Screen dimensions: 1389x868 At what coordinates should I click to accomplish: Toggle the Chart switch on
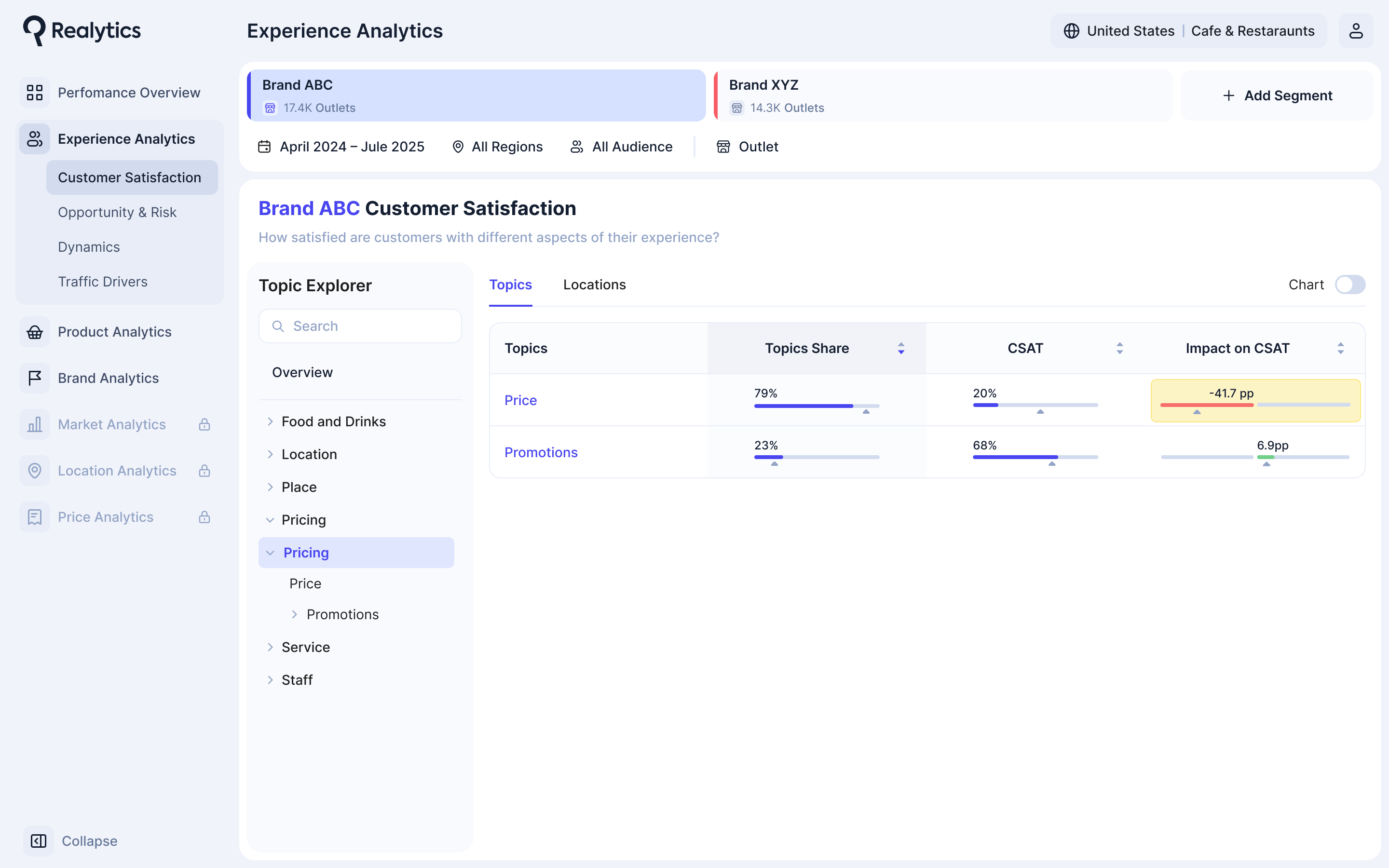click(x=1349, y=285)
